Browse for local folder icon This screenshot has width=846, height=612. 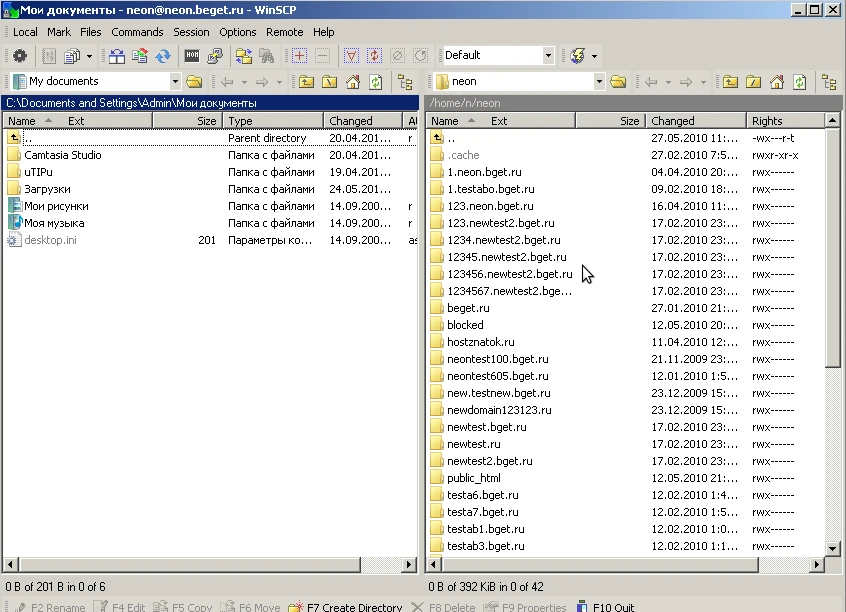pyautogui.click(x=194, y=82)
